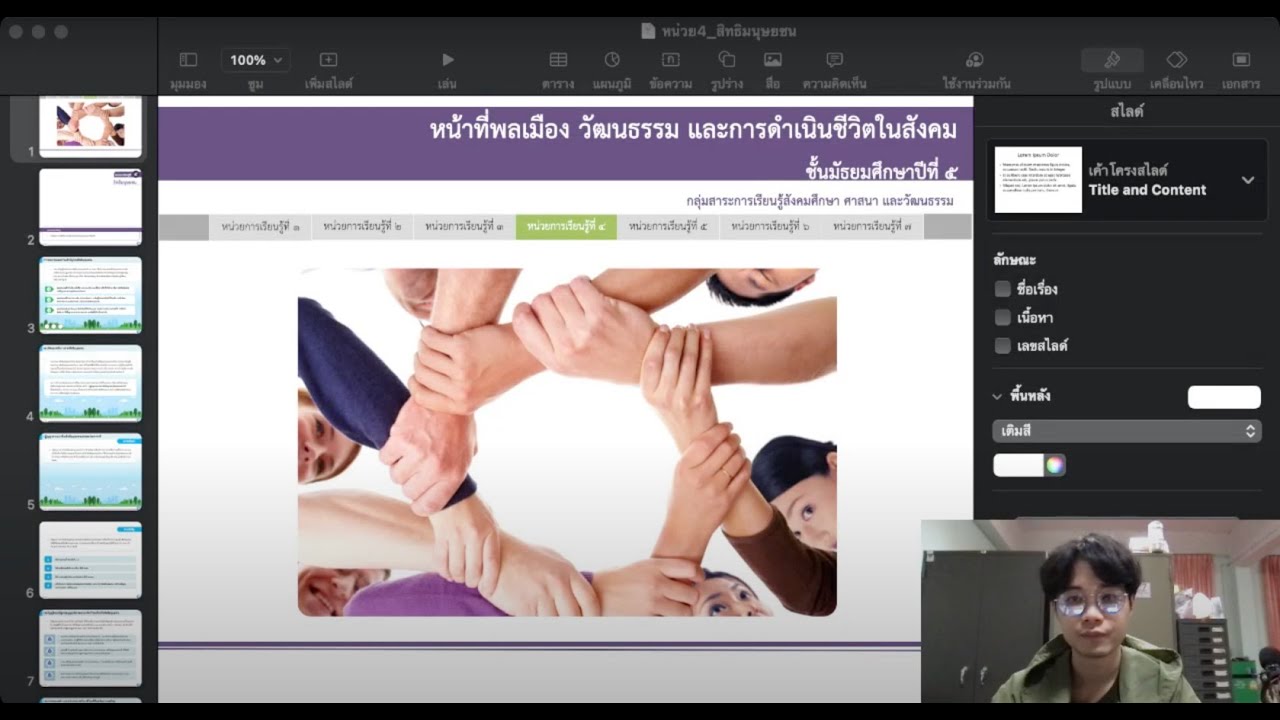
Task: Click the slide title หน้าที่พลเมือง วัฒนธรรม
Action: point(693,130)
